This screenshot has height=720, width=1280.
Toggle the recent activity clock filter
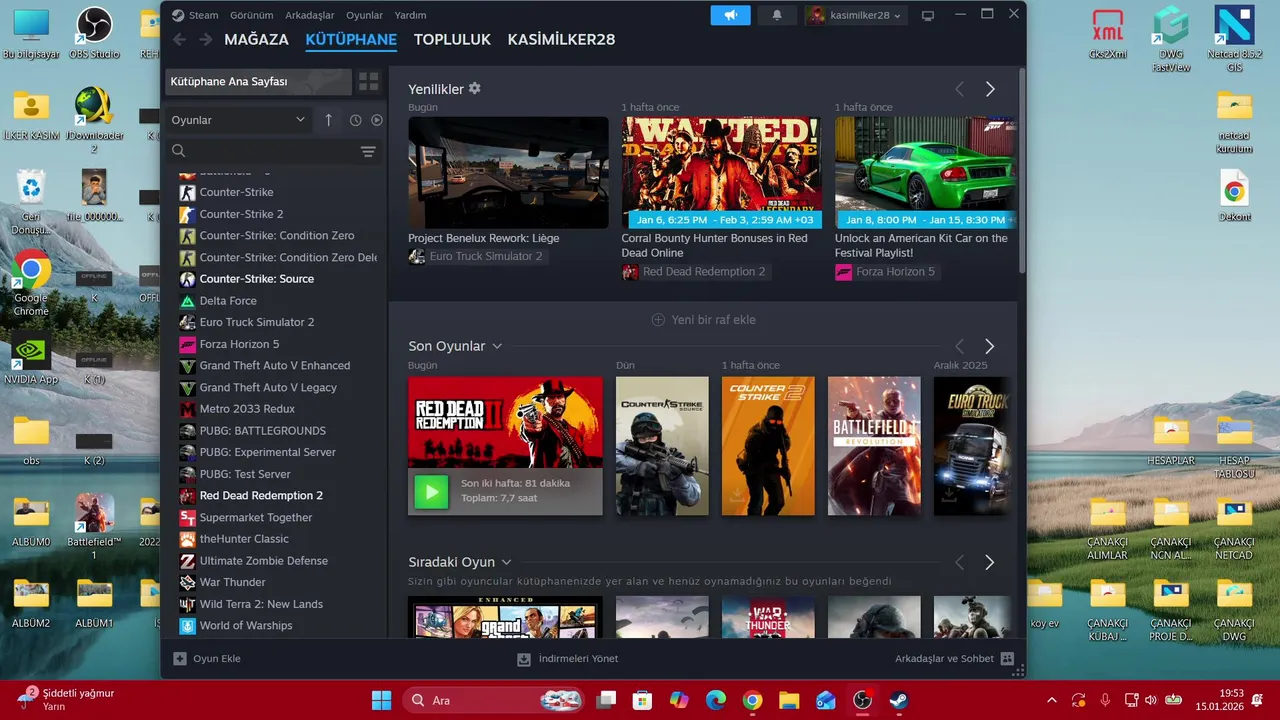tap(355, 120)
